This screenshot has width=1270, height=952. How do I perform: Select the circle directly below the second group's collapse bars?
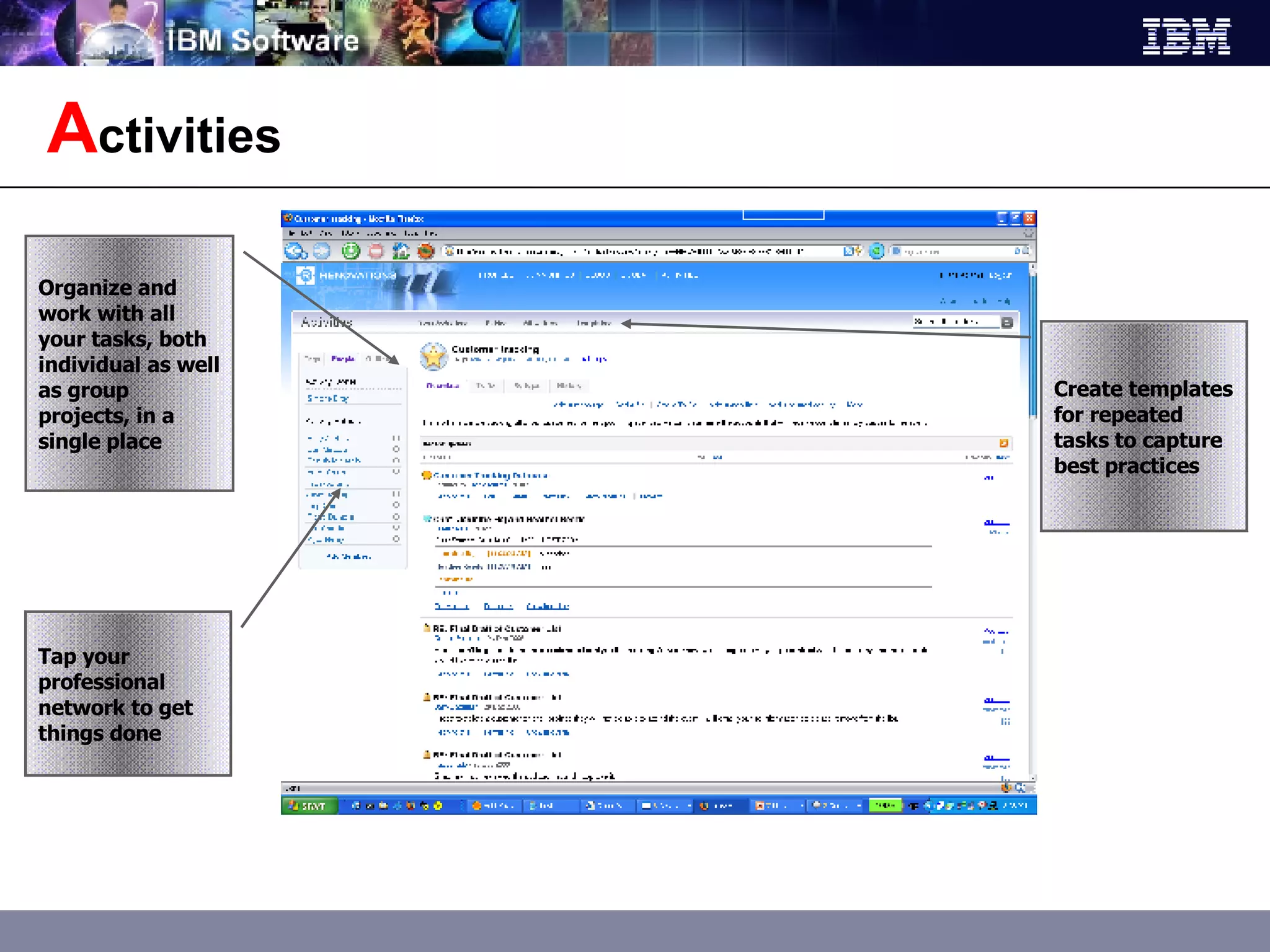396,505
